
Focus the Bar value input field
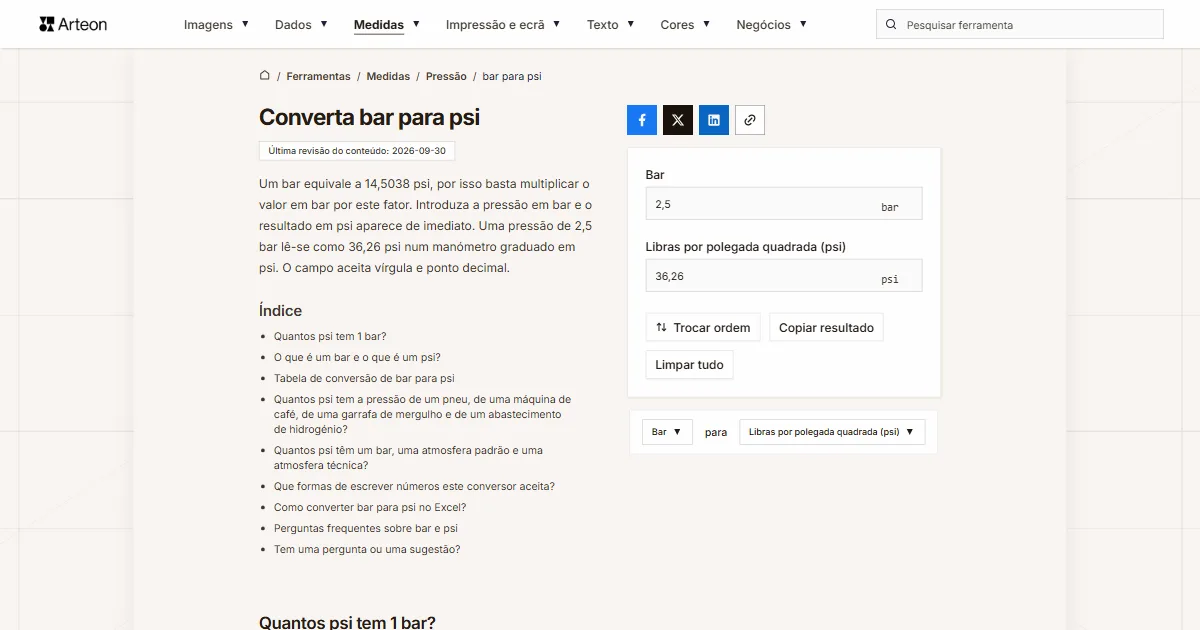784,204
